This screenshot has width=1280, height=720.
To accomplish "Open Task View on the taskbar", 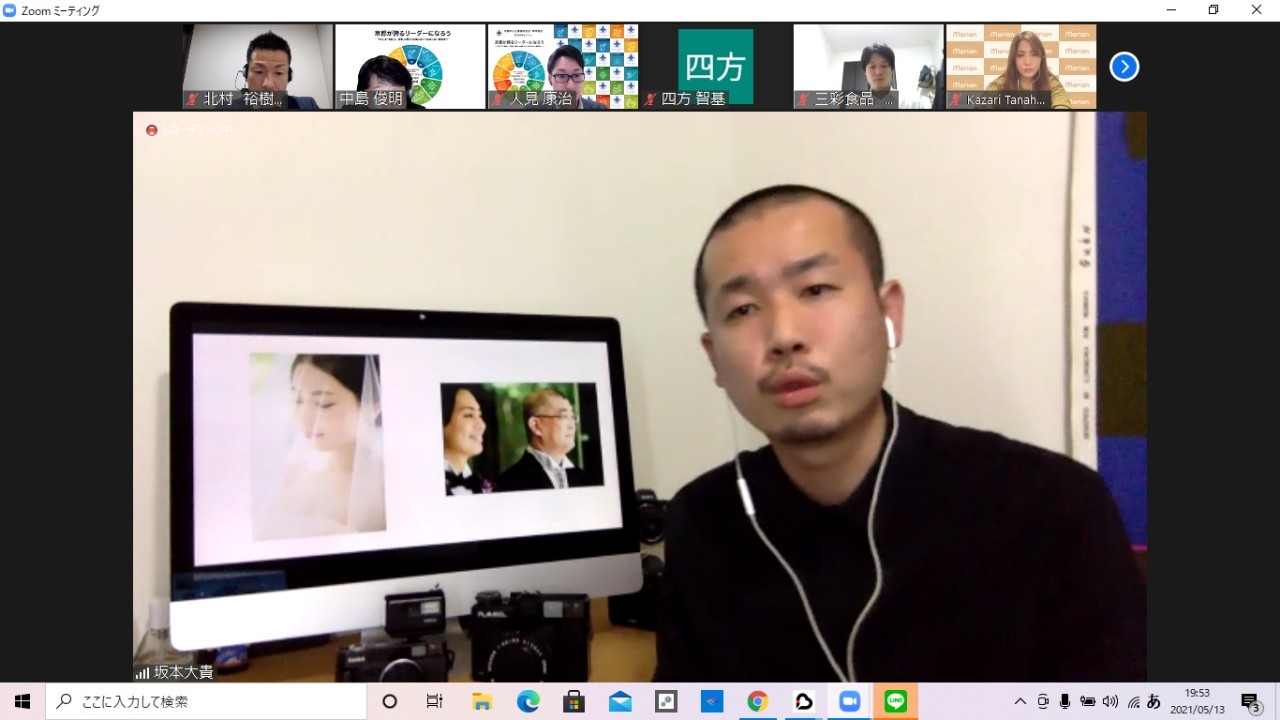I will [435, 701].
